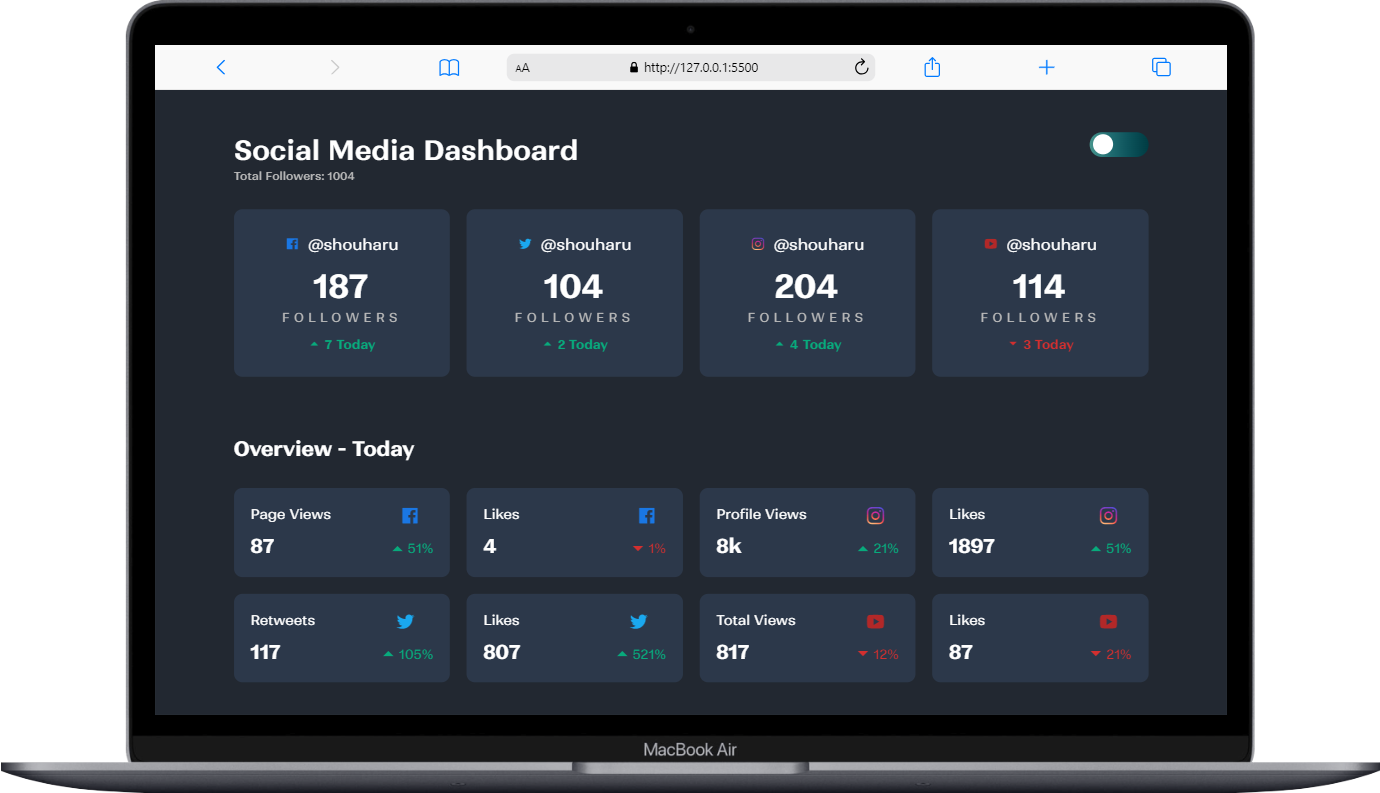Click the 817 total views value
Screen dimensions: 1380x793
tap(733, 652)
